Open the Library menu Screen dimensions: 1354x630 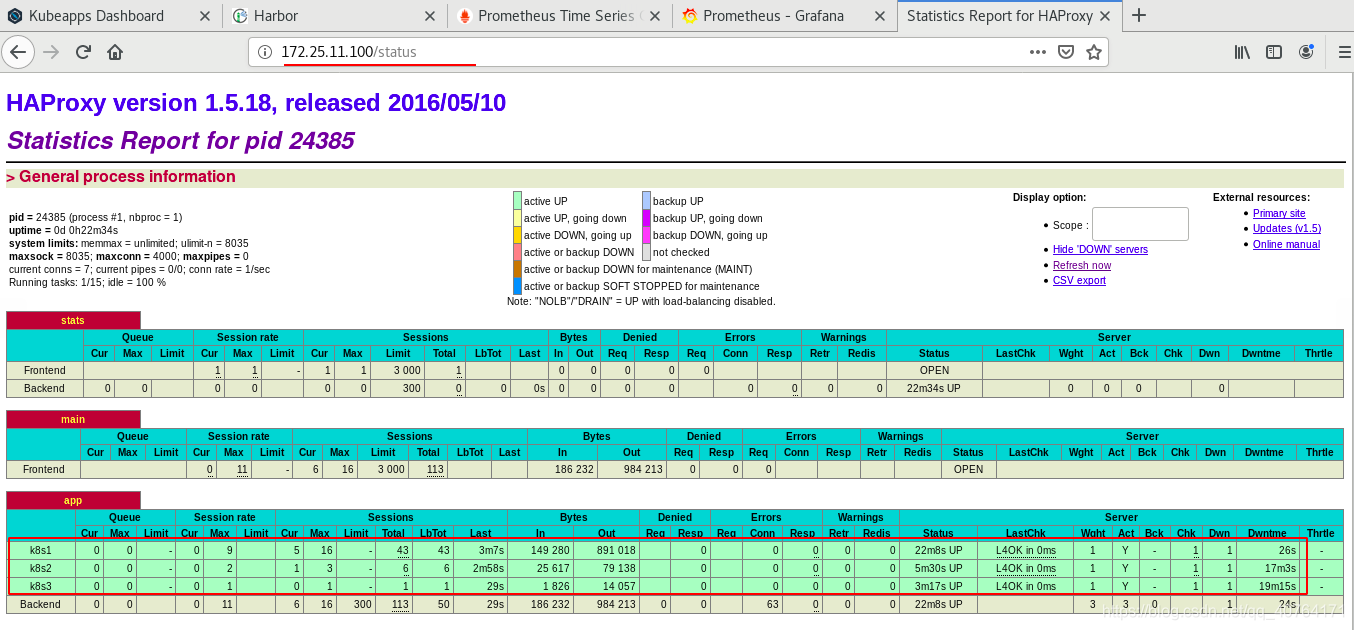pyautogui.click(x=1242, y=52)
